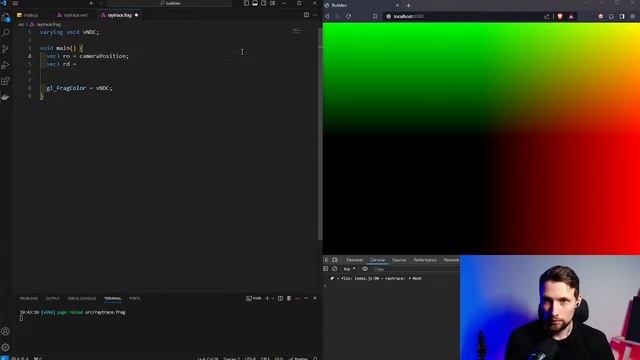The height and width of the screenshot is (360, 640).
Task: Switch to DevTools Elements tab
Action: click(x=354, y=260)
